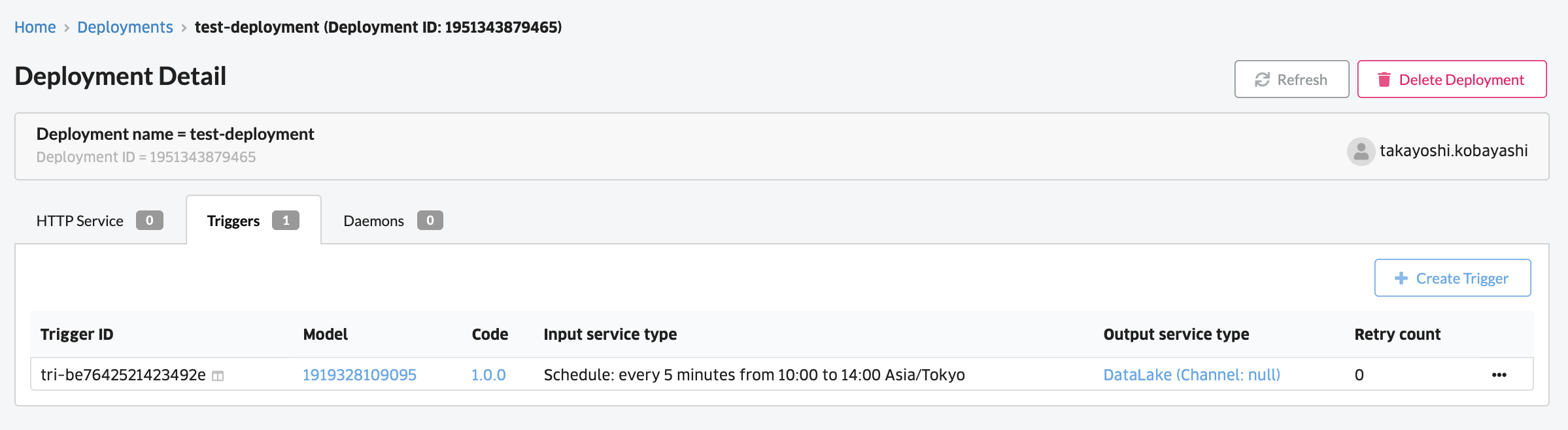The image size is (1568, 430).
Task: Click the refresh arrows icon
Action: pos(1262,80)
